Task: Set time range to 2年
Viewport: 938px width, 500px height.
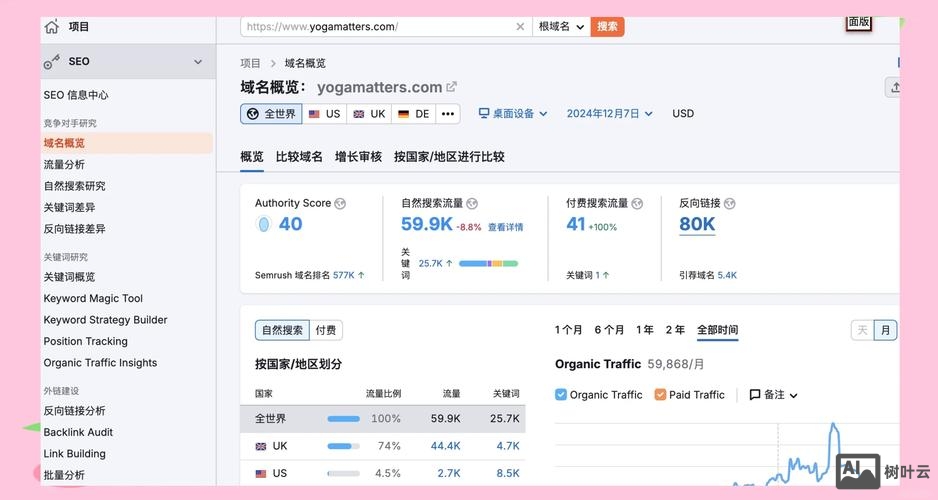Action: (675, 330)
